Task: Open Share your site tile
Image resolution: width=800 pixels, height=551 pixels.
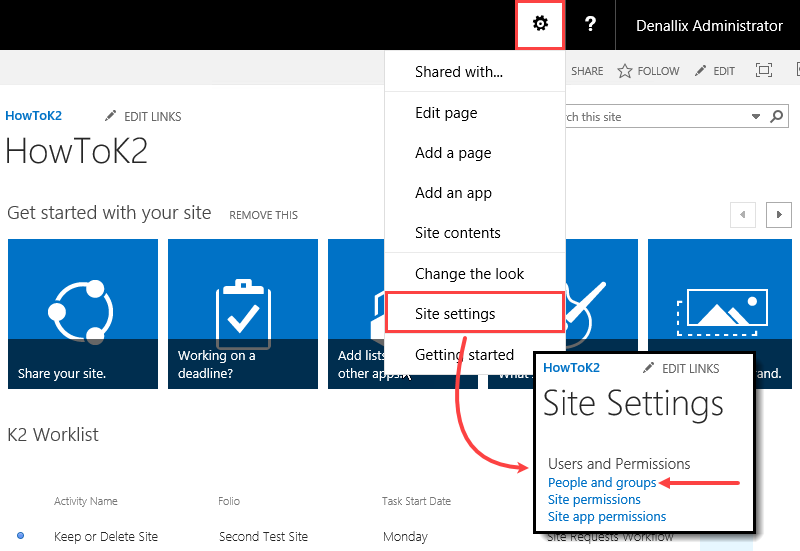Action: (83, 314)
